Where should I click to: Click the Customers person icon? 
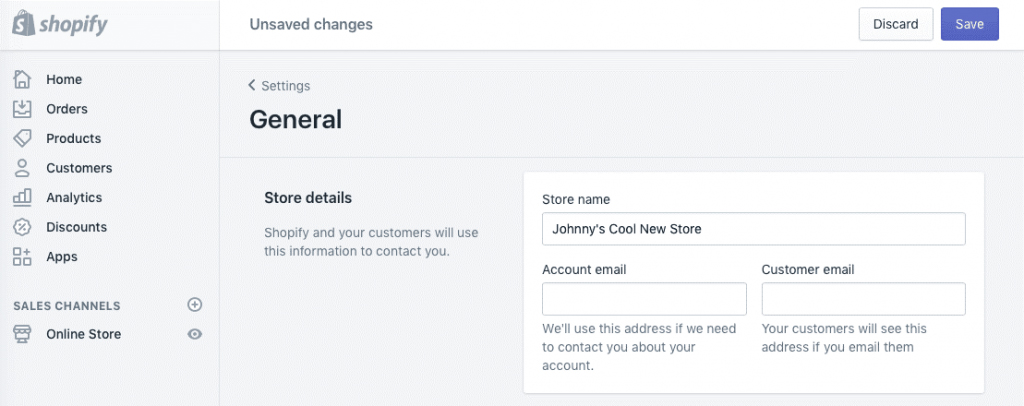22,168
